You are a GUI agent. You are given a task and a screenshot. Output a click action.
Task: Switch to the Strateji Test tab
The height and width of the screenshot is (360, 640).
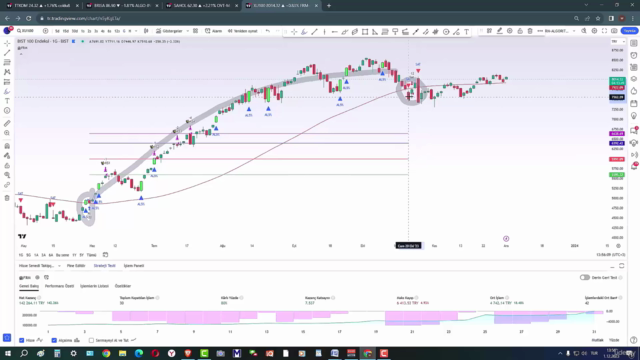pos(104,266)
